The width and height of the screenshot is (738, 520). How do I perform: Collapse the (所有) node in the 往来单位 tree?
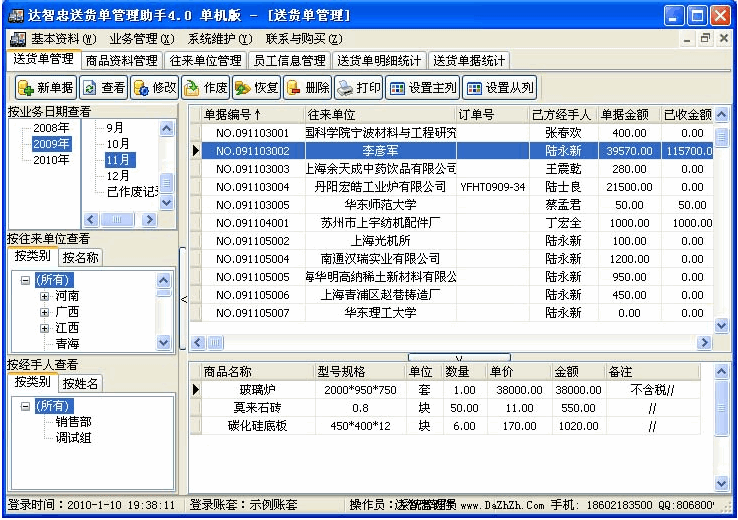coord(25,280)
